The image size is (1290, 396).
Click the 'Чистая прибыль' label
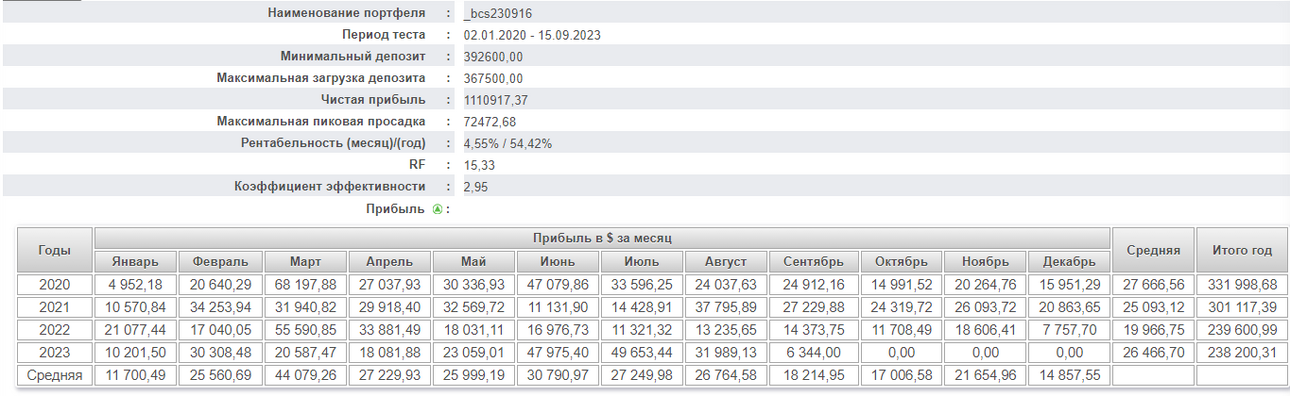[373, 100]
